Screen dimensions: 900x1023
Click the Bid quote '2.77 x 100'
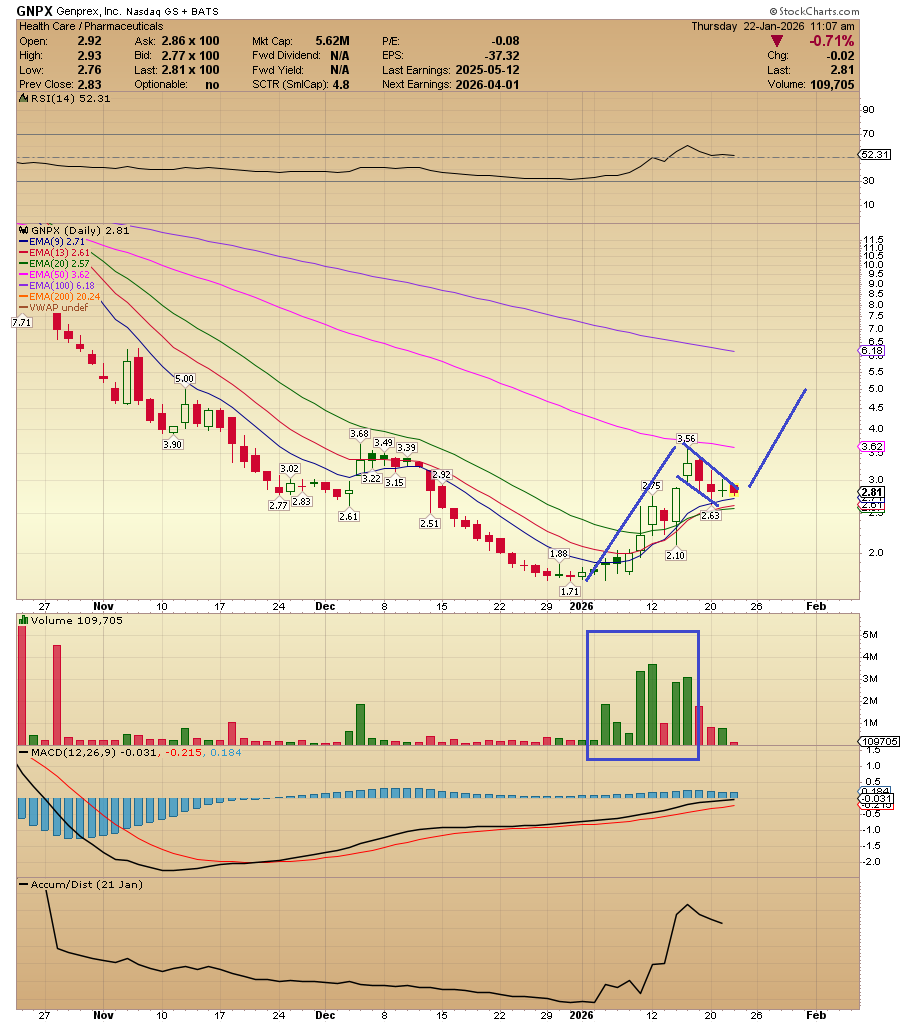click(191, 55)
